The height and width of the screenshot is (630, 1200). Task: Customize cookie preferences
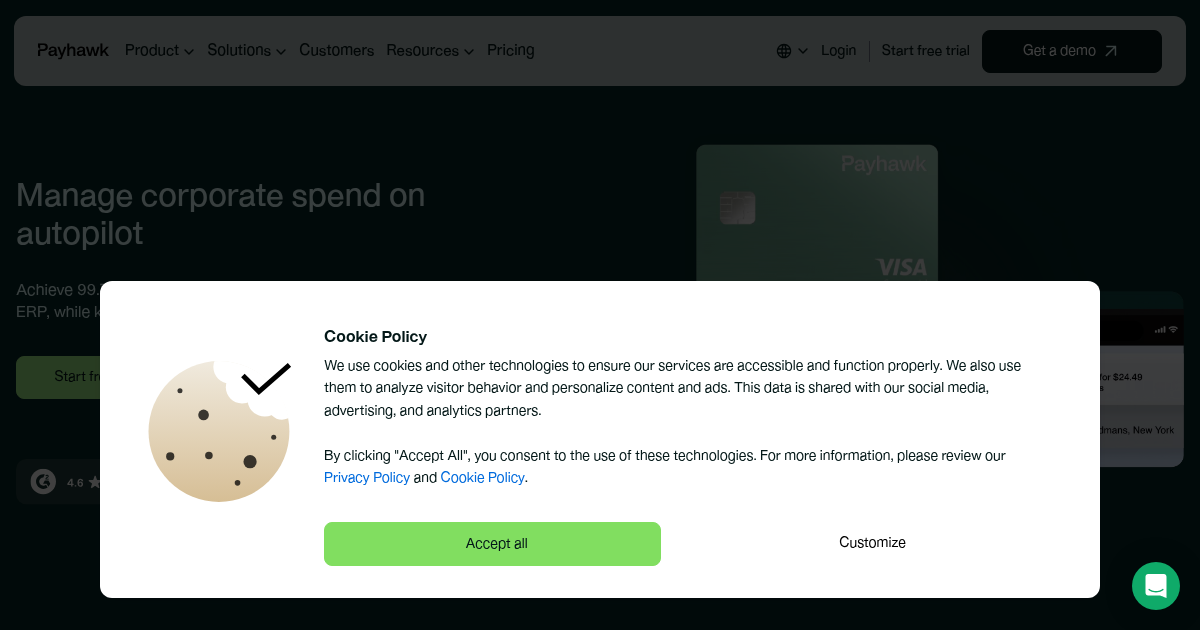pos(871,542)
